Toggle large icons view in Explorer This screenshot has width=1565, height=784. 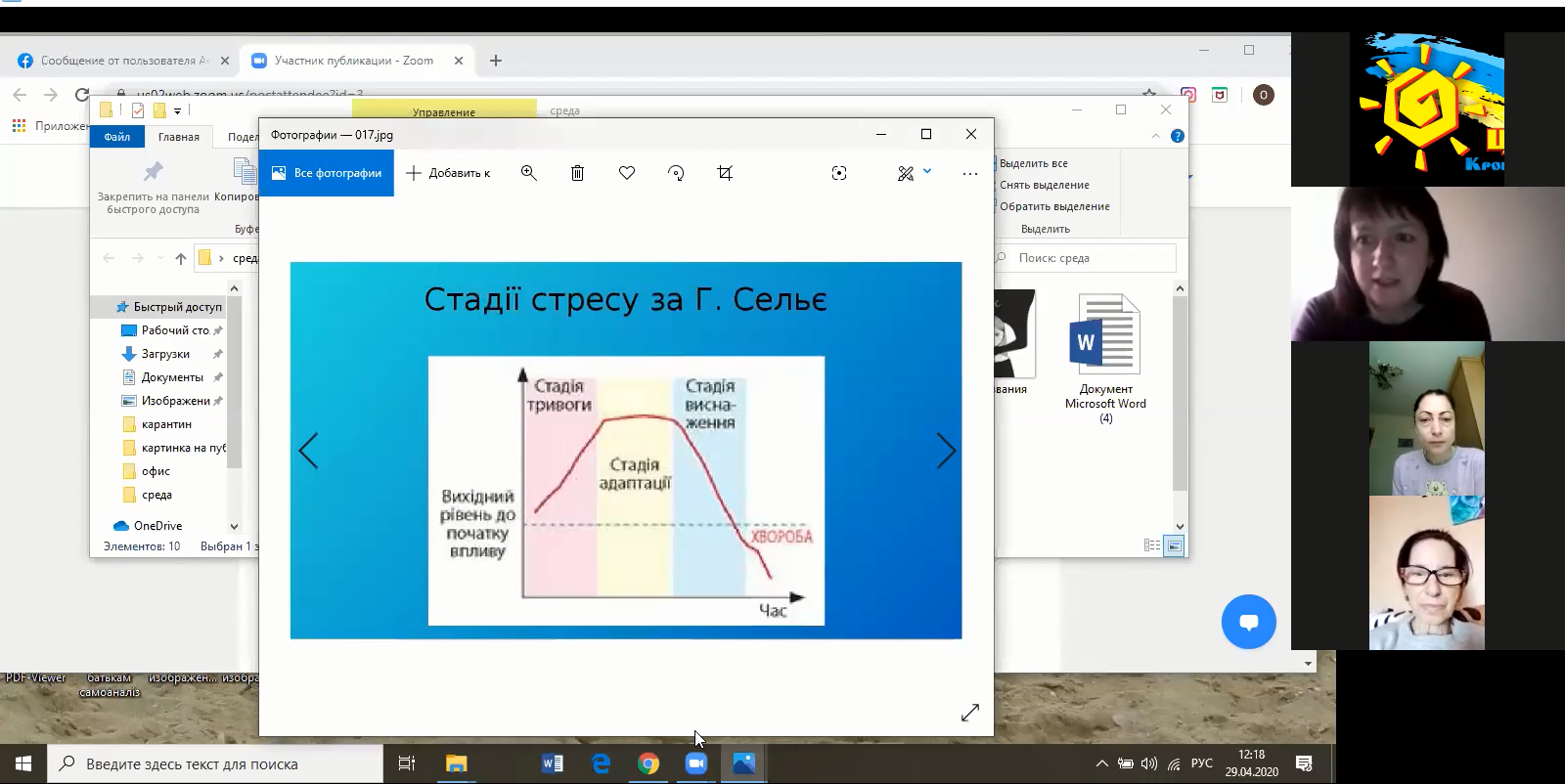1175,545
